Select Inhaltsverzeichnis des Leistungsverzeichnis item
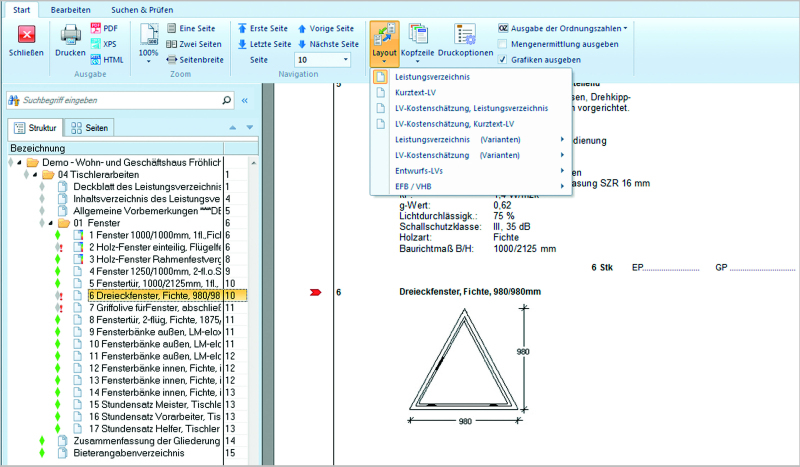Screen dimensions: 800x467 point(147,199)
